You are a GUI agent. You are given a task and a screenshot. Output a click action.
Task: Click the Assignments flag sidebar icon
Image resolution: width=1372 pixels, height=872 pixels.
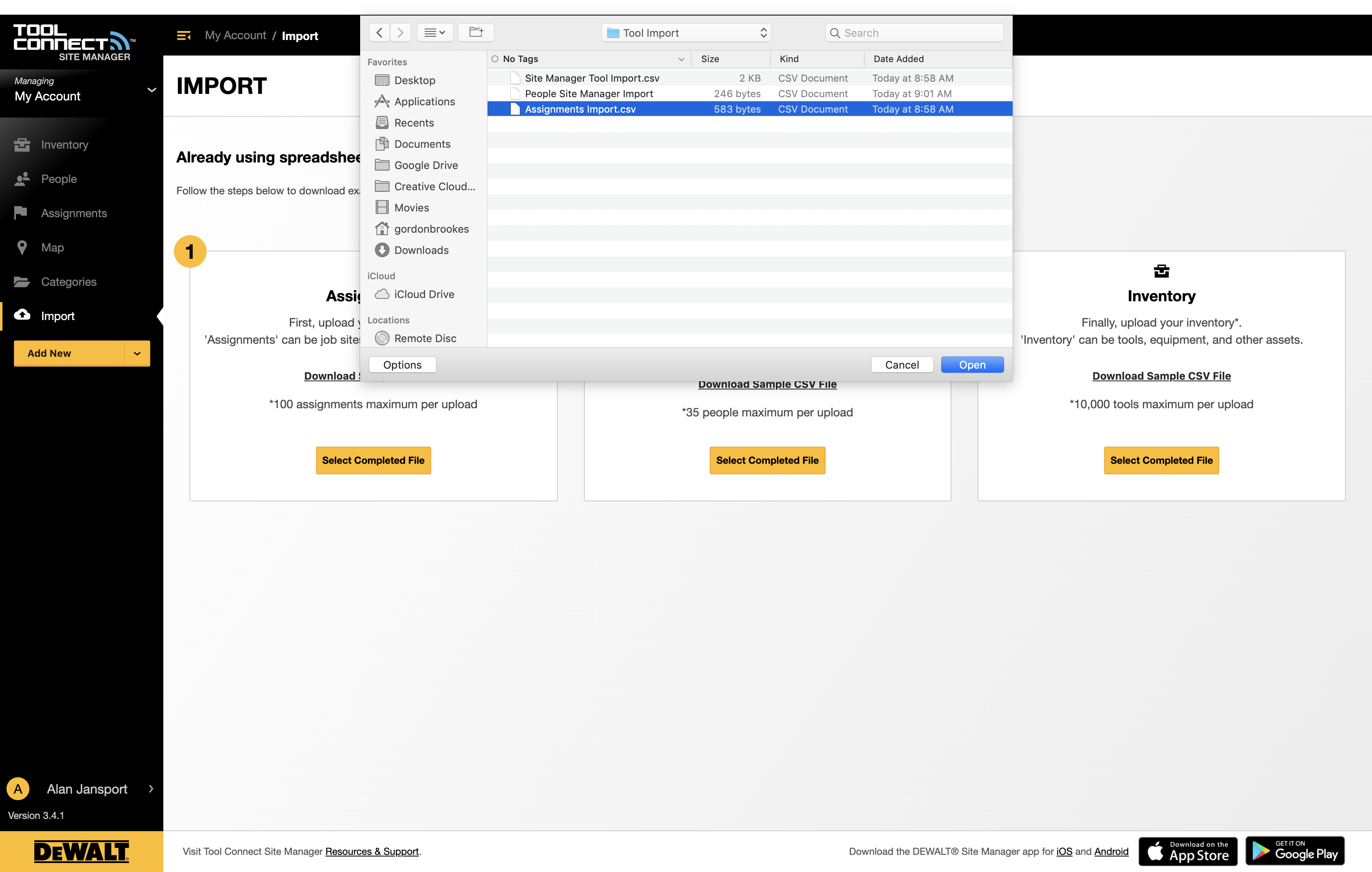(x=21, y=212)
